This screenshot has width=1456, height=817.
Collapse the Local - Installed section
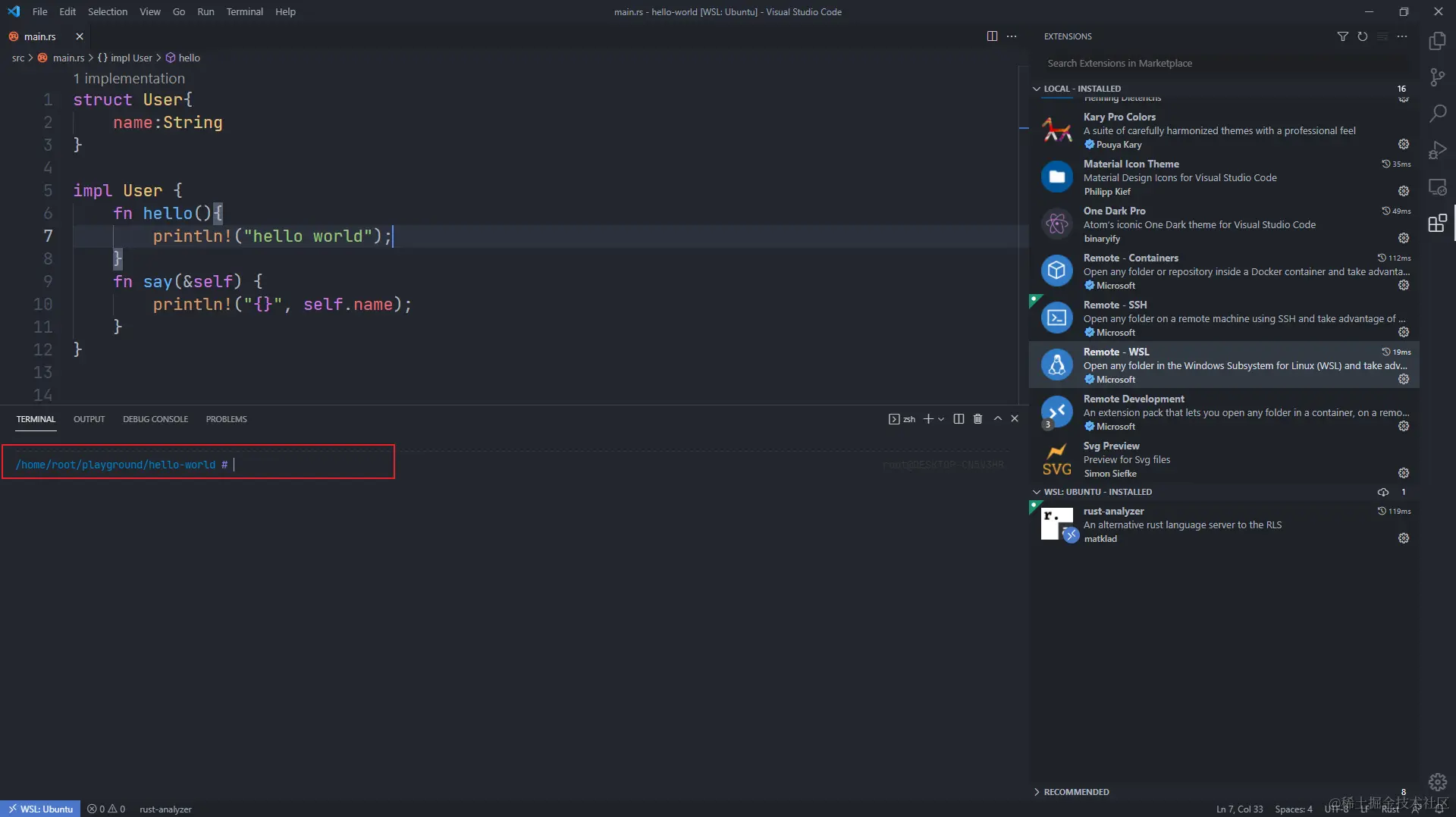(x=1036, y=89)
